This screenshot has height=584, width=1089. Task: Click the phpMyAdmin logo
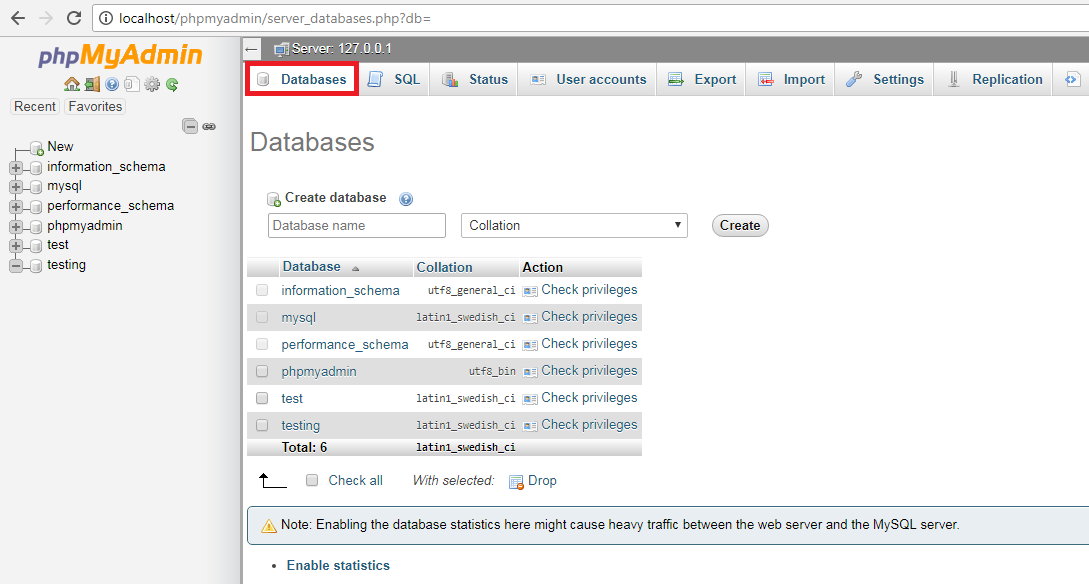click(120, 56)
